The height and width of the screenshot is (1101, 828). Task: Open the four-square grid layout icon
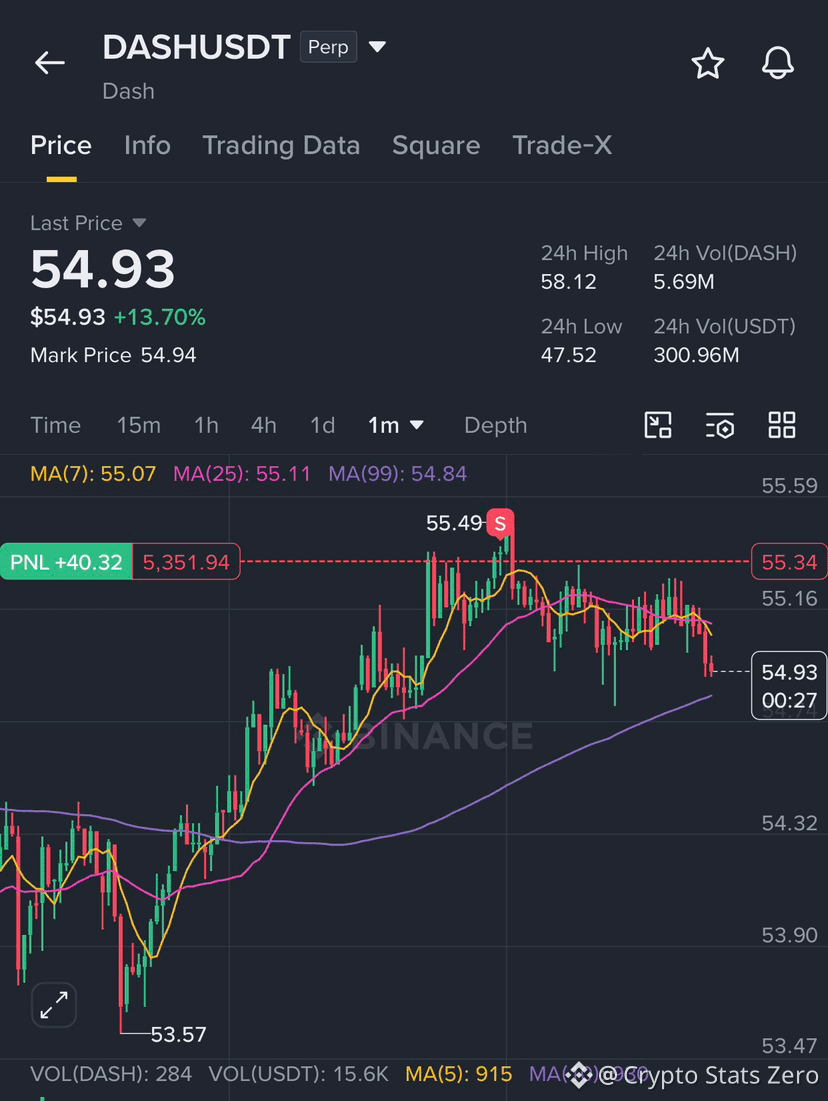(x=782, y=425)
